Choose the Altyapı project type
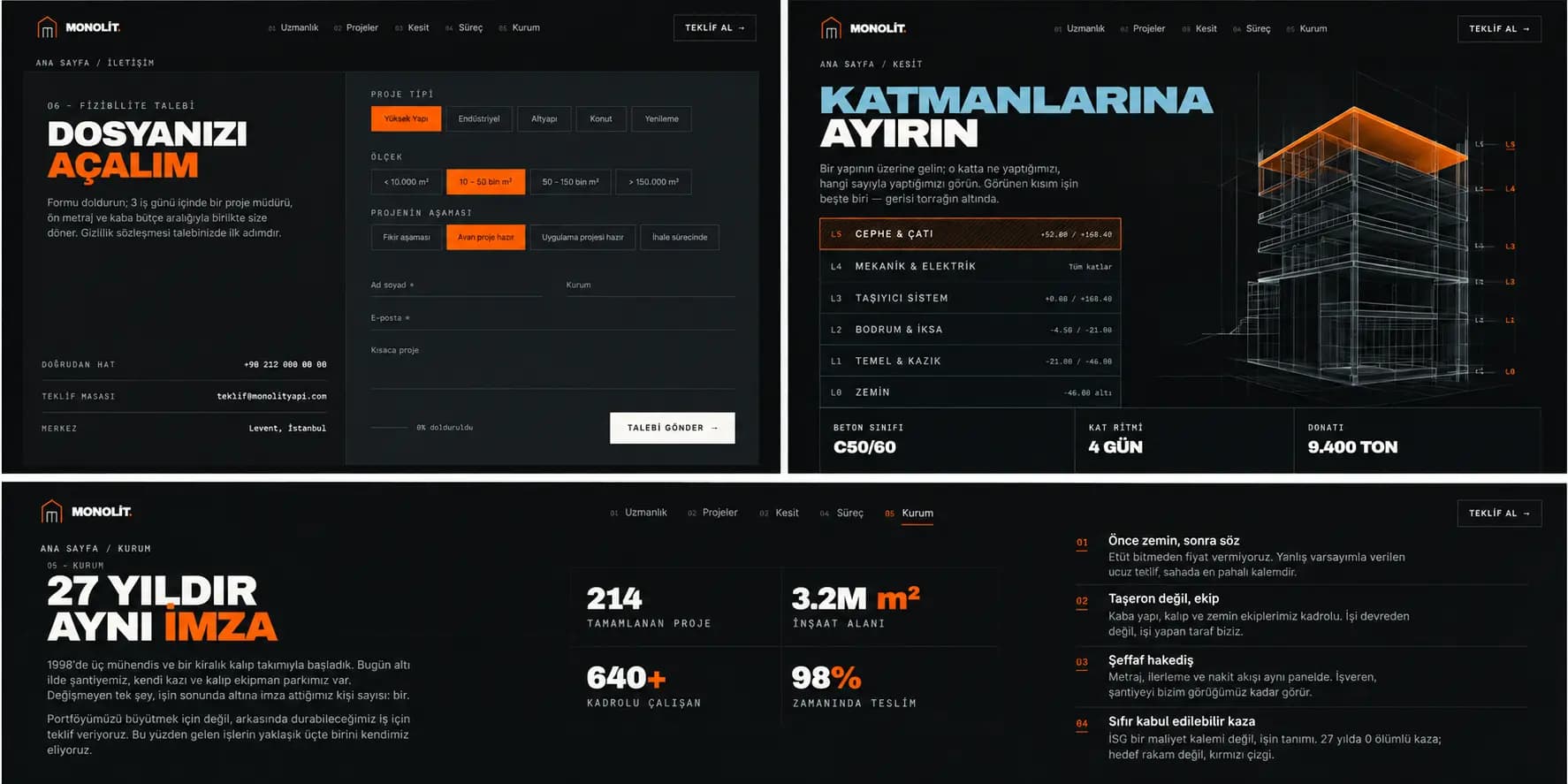 pos(544,118)
